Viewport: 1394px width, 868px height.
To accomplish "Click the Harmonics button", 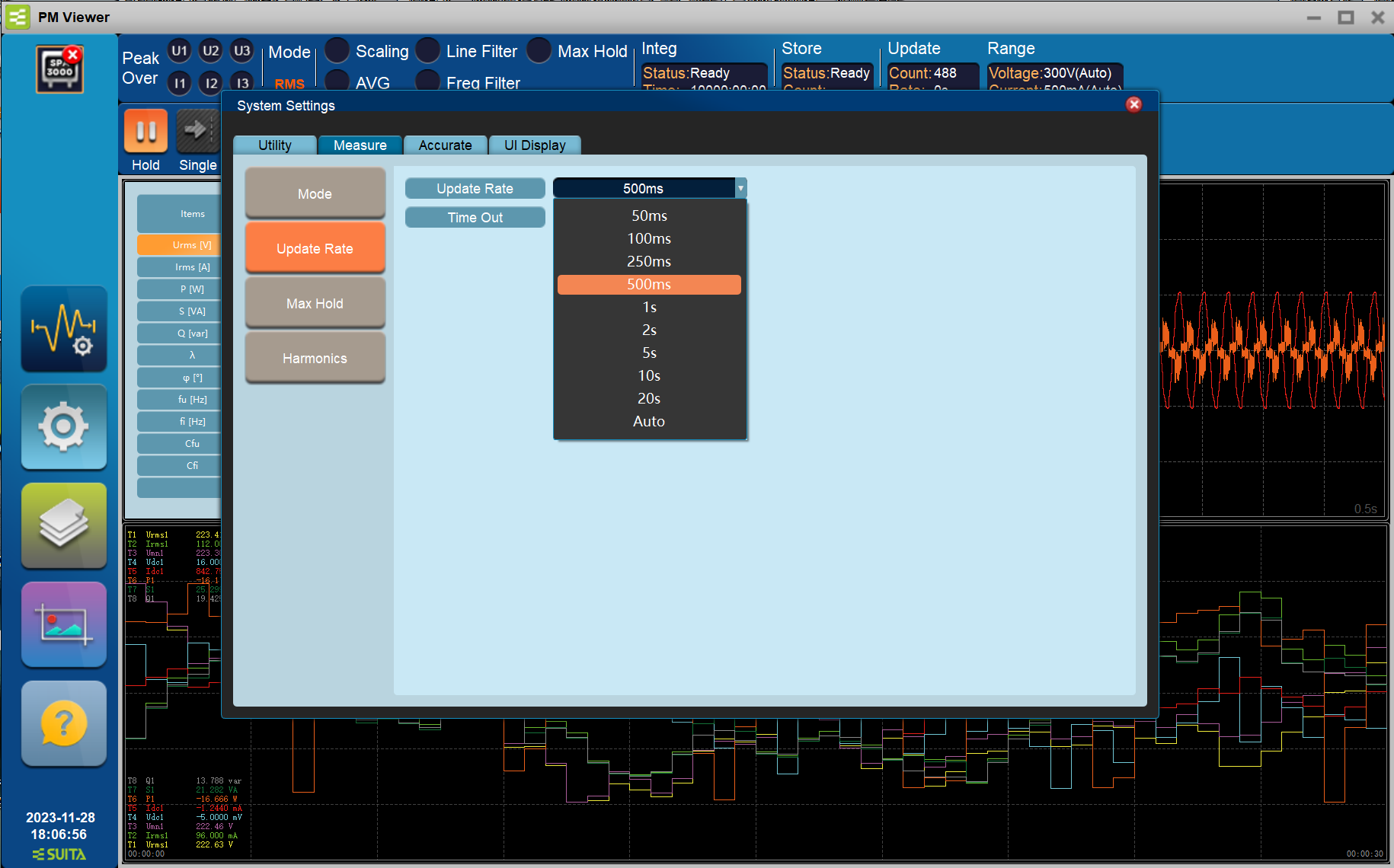I will tap(315, 359).
